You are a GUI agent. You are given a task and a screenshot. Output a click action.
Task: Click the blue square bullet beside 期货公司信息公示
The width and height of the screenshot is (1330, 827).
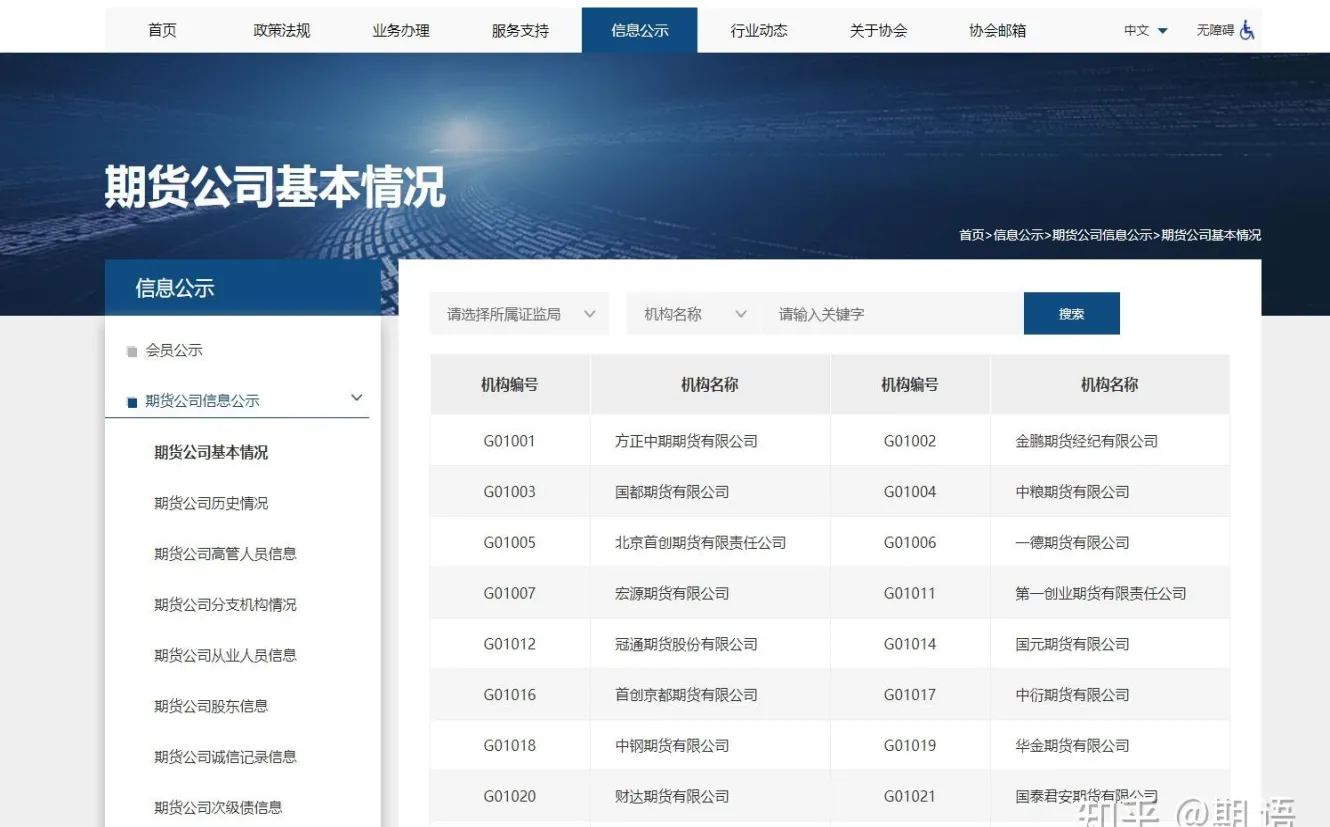point(132,403)
